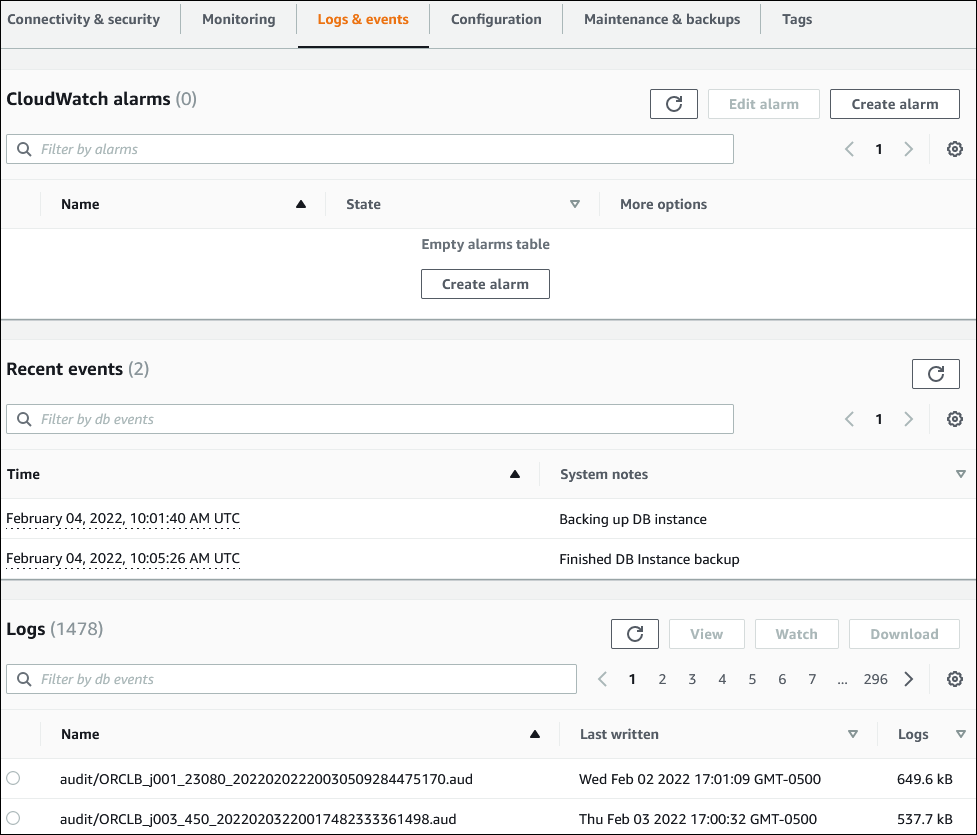Open Recent events preferences gear
Screen dimensions: 977x835
(954, 418)
